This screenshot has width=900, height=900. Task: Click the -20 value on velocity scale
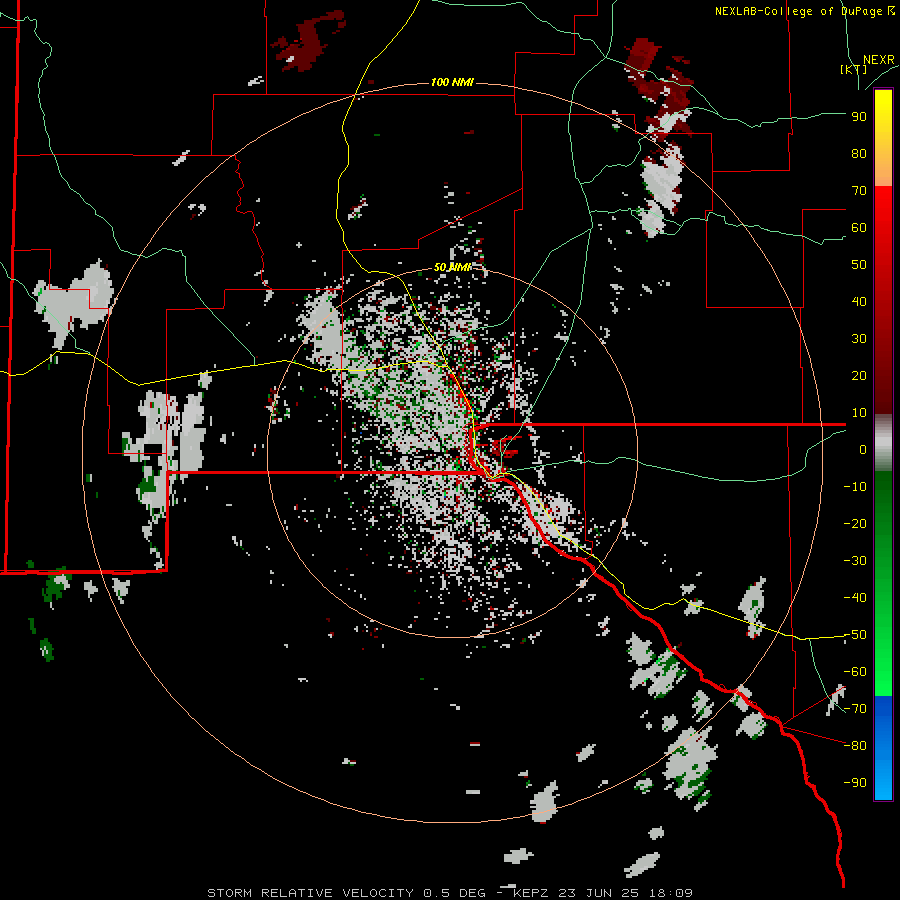point(855,524)
